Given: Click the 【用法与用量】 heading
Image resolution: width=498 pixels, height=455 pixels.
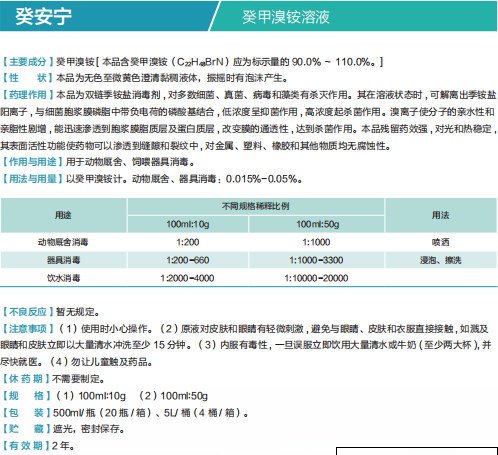Looking at the screenshot, I should point(32,179).
